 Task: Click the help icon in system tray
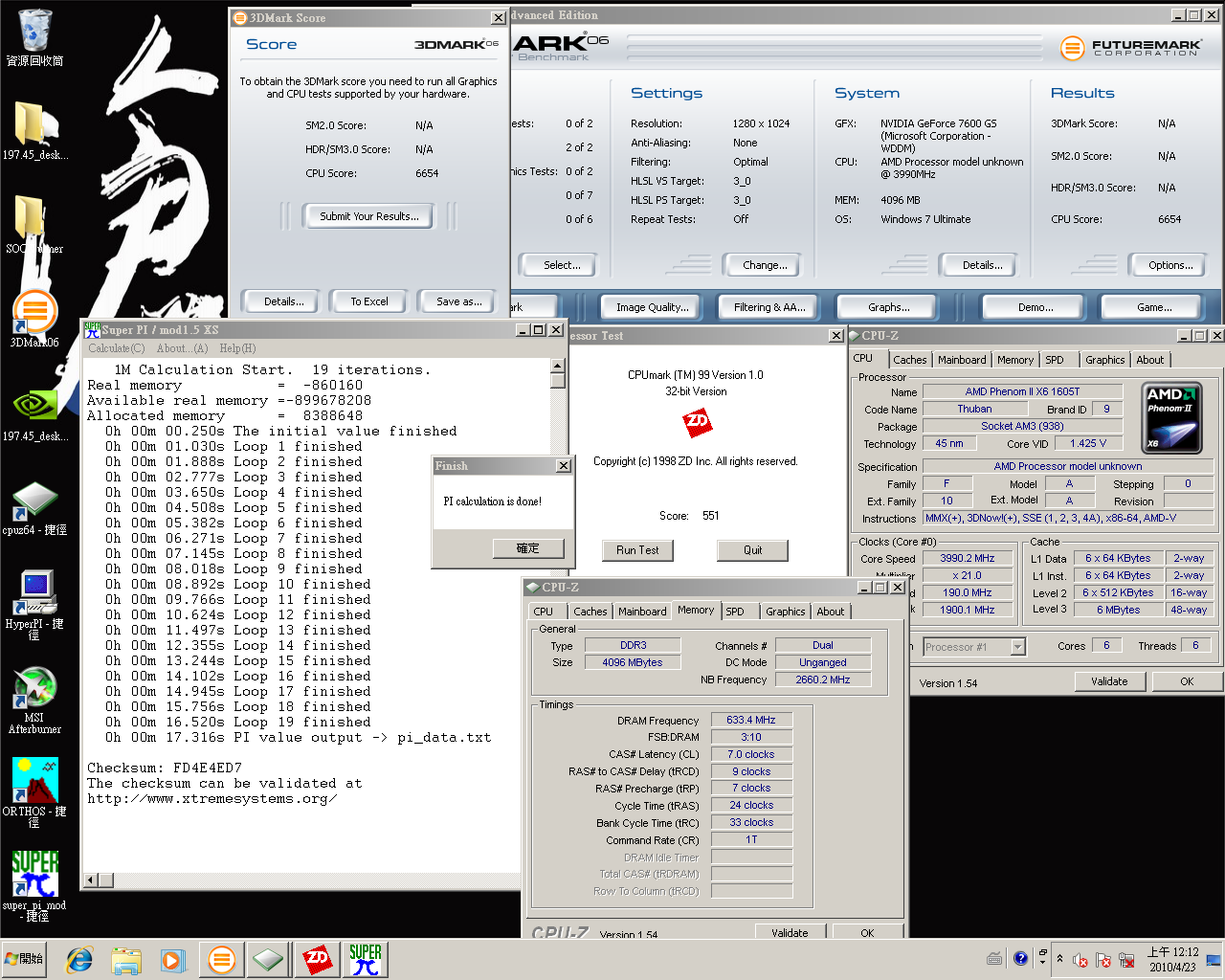pos(1020,958)
